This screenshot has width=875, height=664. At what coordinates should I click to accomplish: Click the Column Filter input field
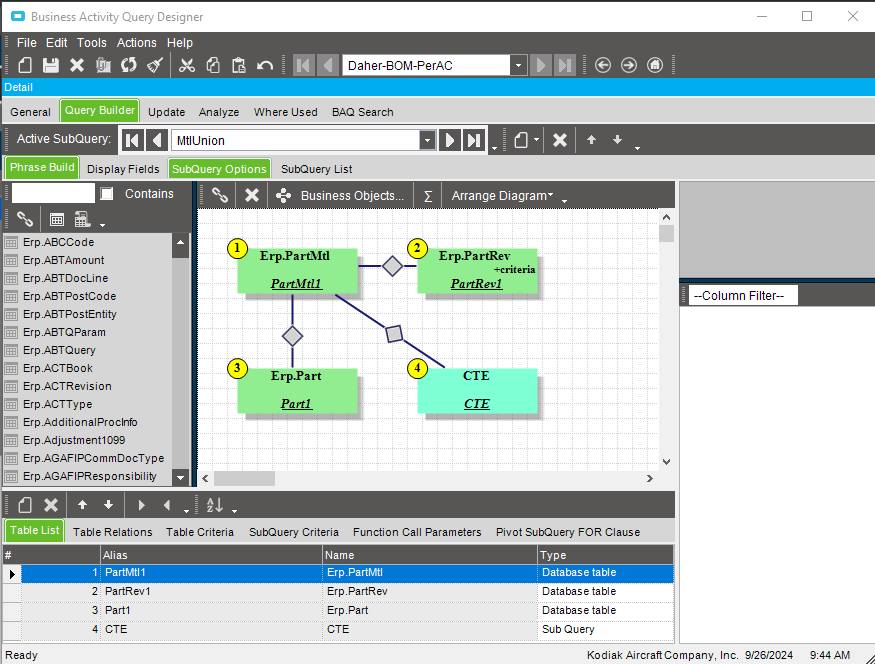pos(743,295)
